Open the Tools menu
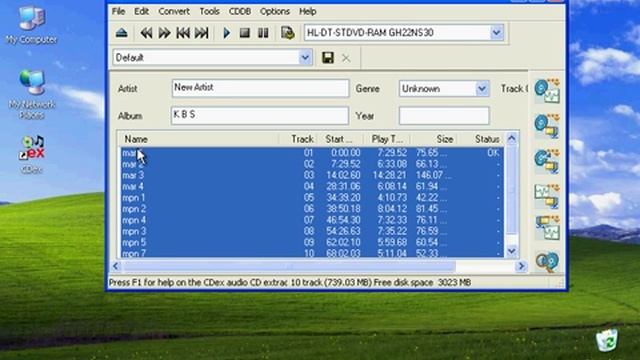This screenshot has width=640, height=360. [209, 11]
